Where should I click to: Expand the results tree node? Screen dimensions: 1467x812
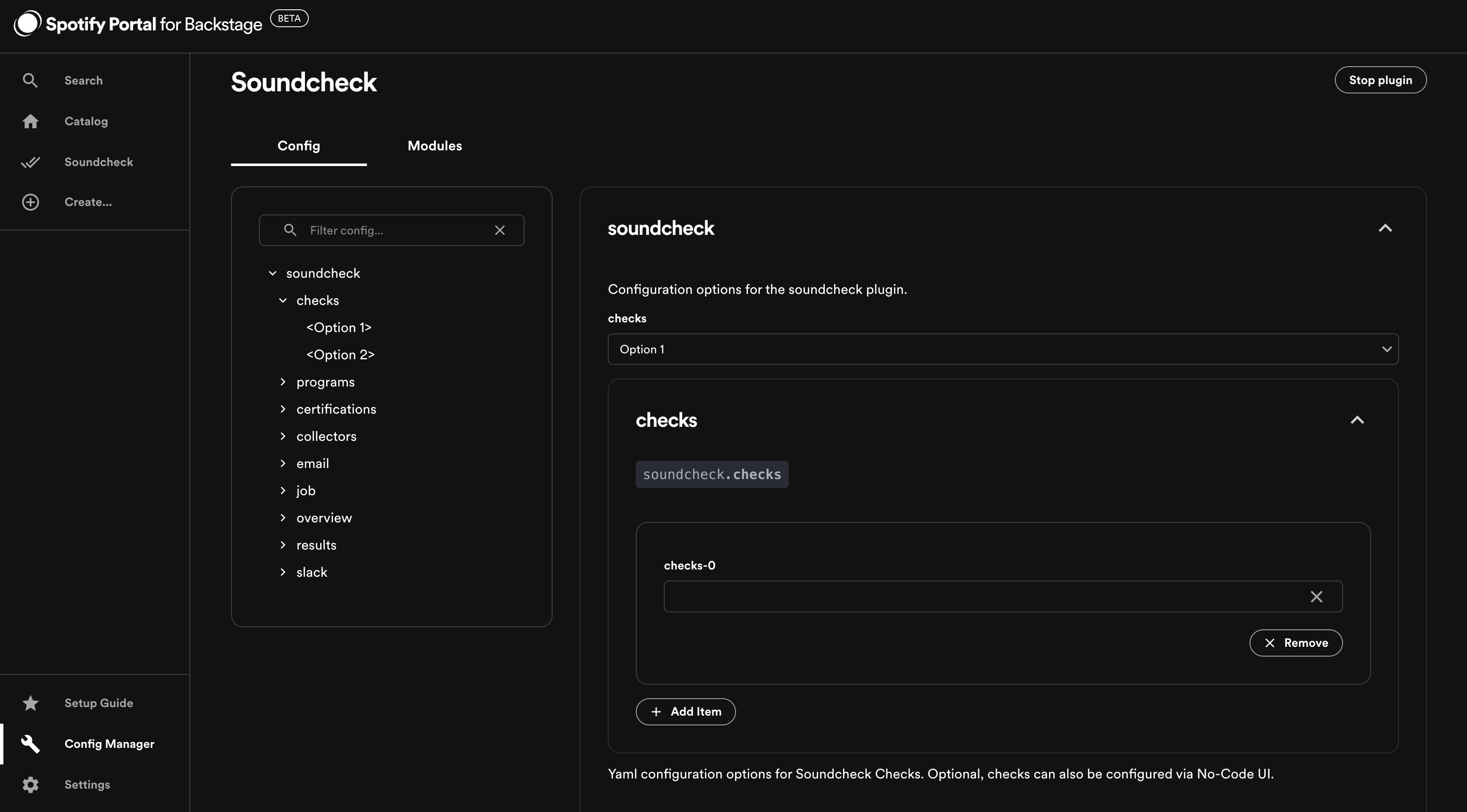click(x=283, y=545)
